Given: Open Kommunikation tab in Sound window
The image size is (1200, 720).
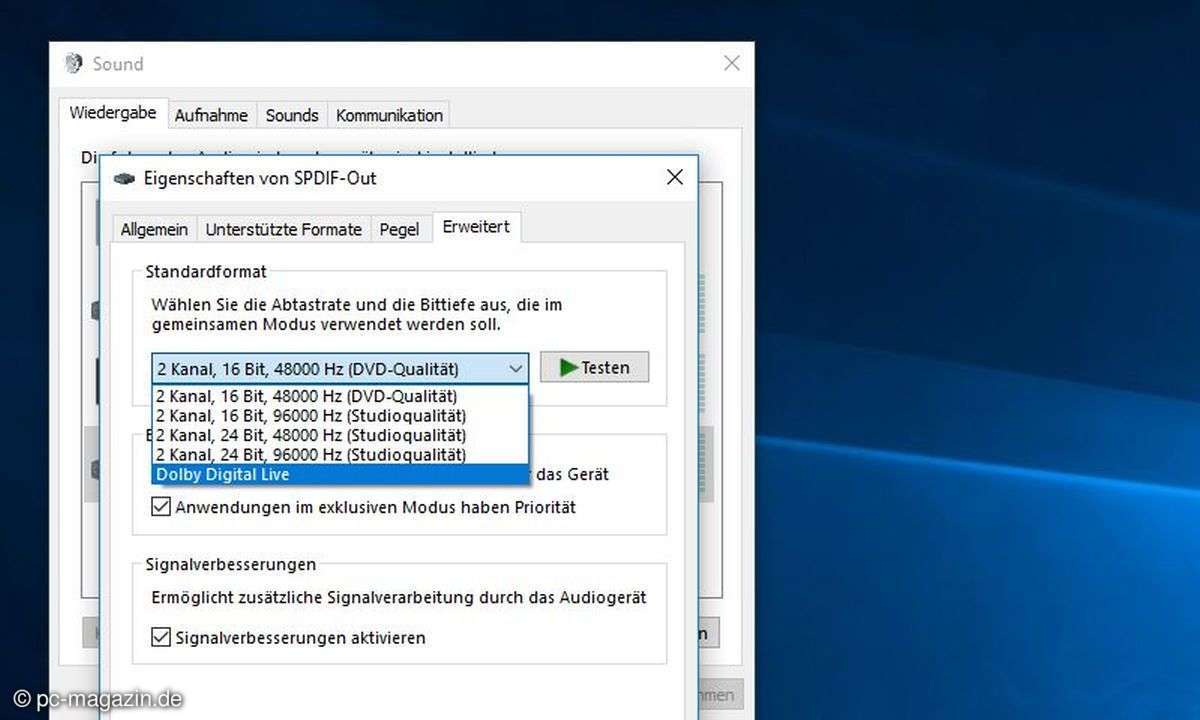Looking at the screenshot, I should pos(389,115).
